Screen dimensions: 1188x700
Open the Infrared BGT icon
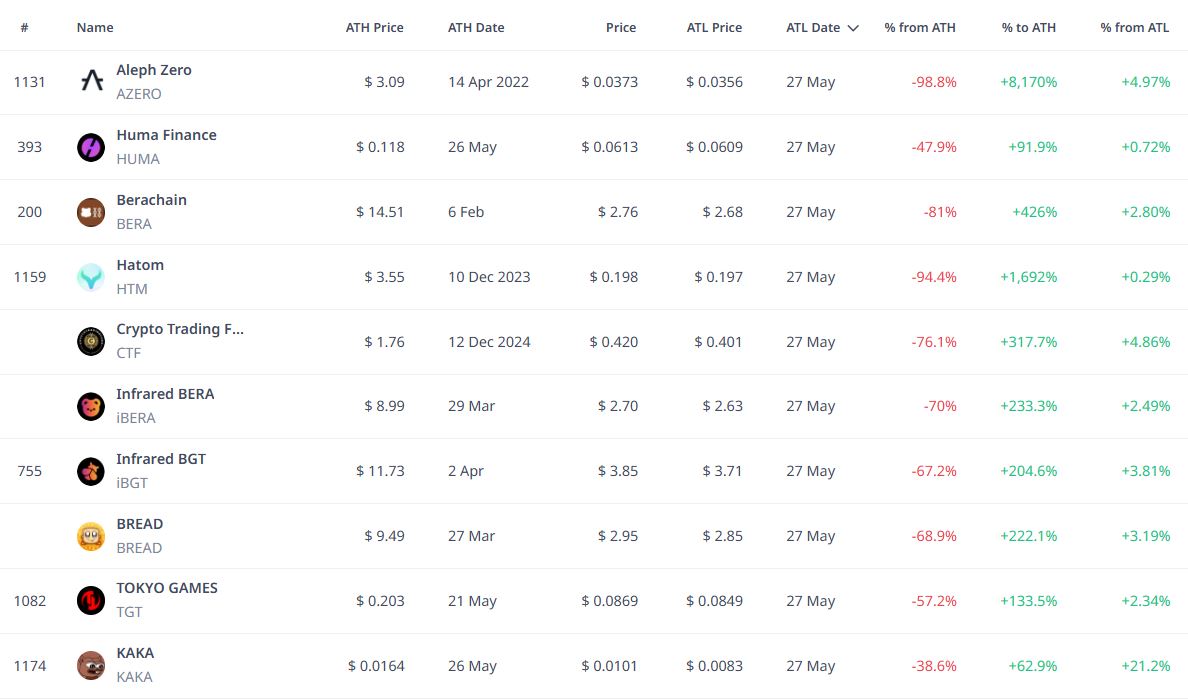coord(91,471)
